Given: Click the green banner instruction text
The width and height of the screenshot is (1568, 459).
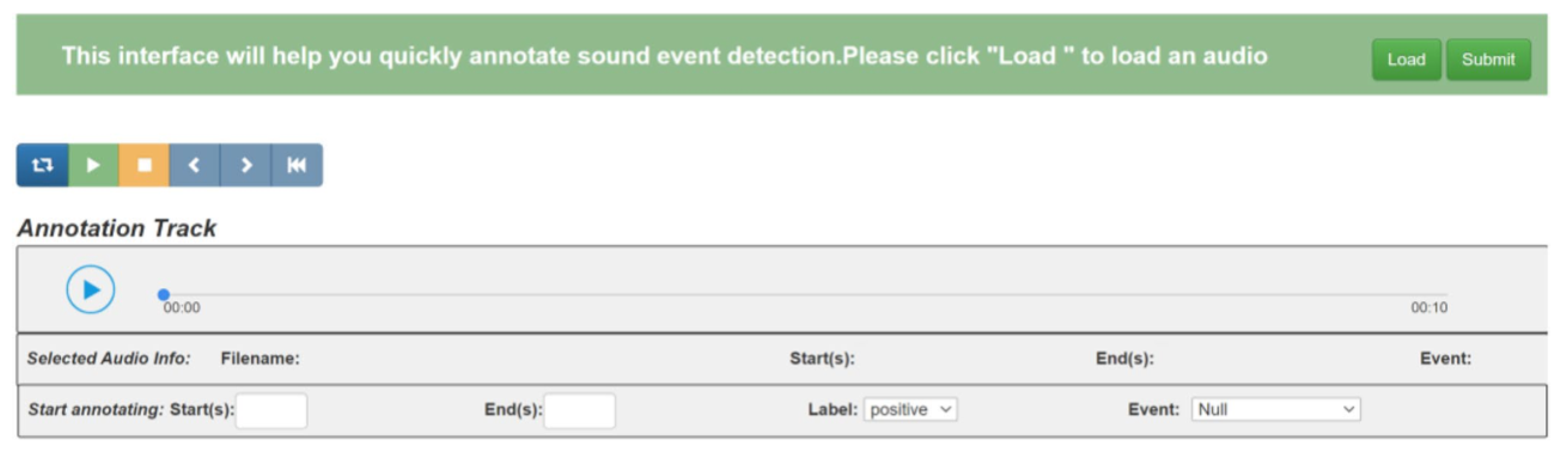Looking at the screenshot, I should point(664,56).
